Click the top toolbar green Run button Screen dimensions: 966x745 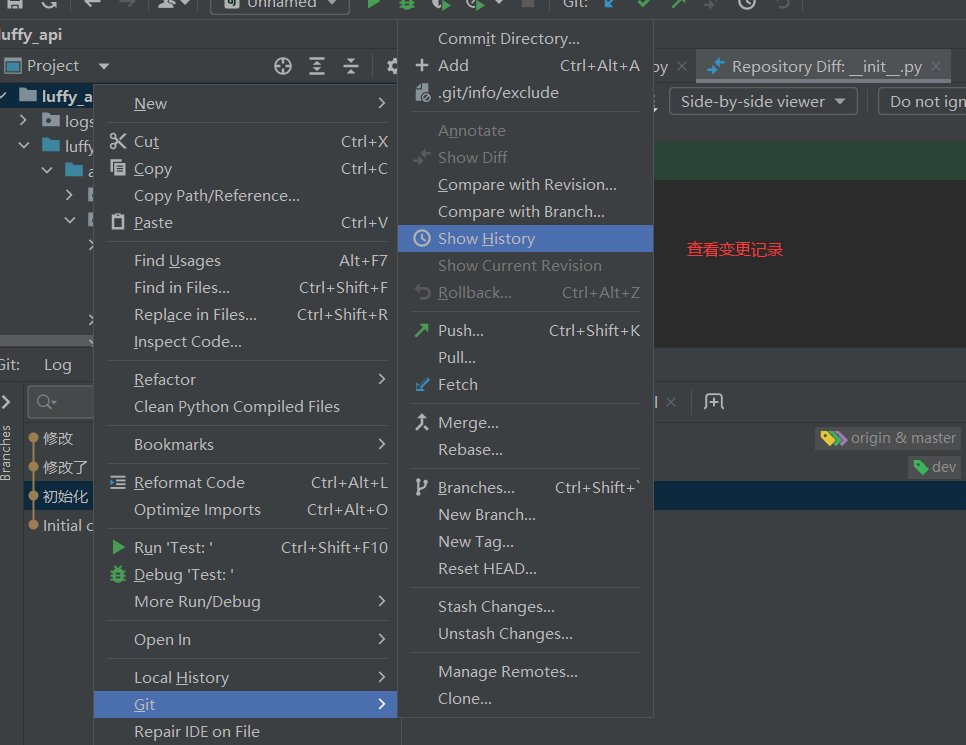click(x=373, y=4)
